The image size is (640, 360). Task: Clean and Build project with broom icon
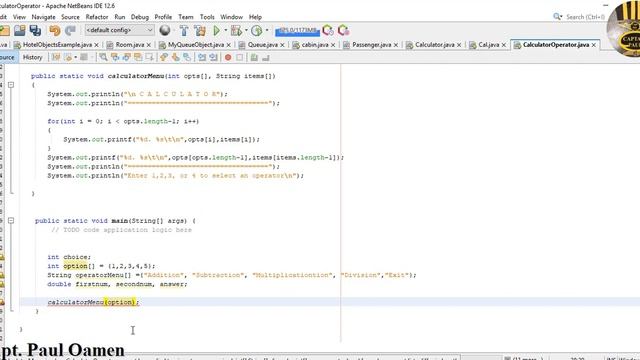point(200,30)
